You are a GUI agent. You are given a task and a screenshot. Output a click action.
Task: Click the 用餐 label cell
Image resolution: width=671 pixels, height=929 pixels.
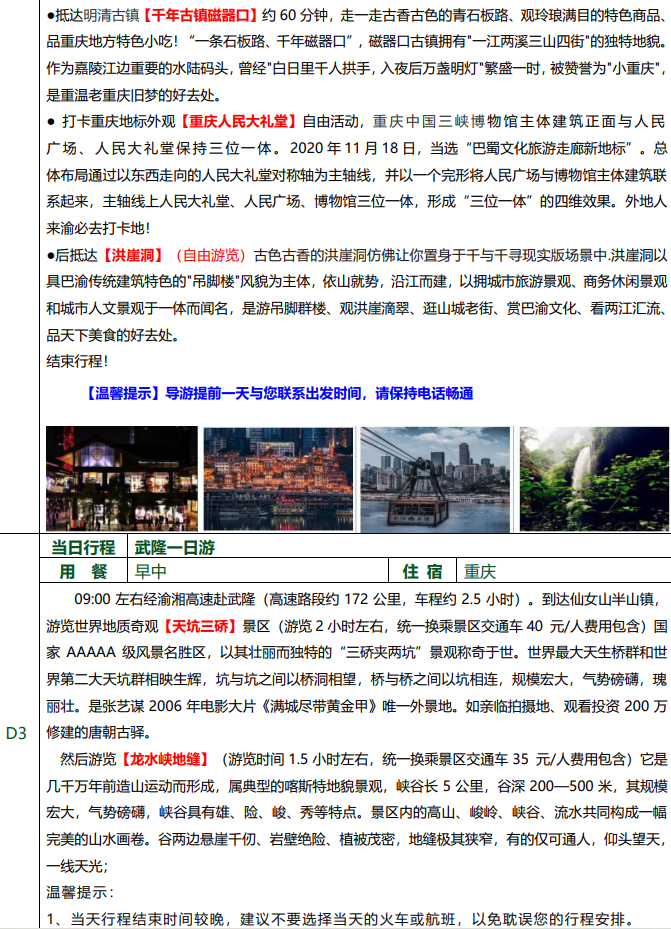point(84,572)
